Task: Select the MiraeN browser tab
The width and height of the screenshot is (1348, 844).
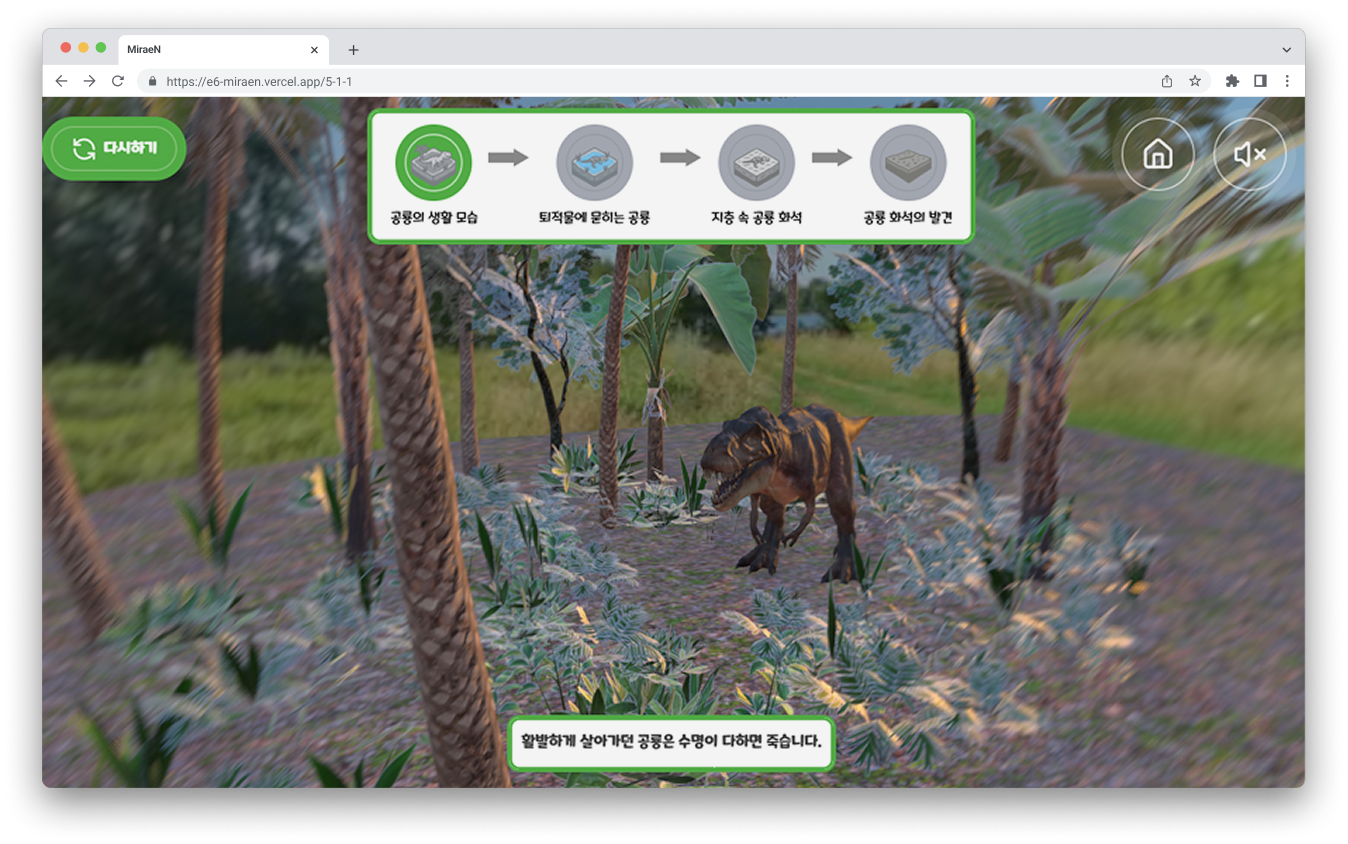Action: (x=215, y=50)
